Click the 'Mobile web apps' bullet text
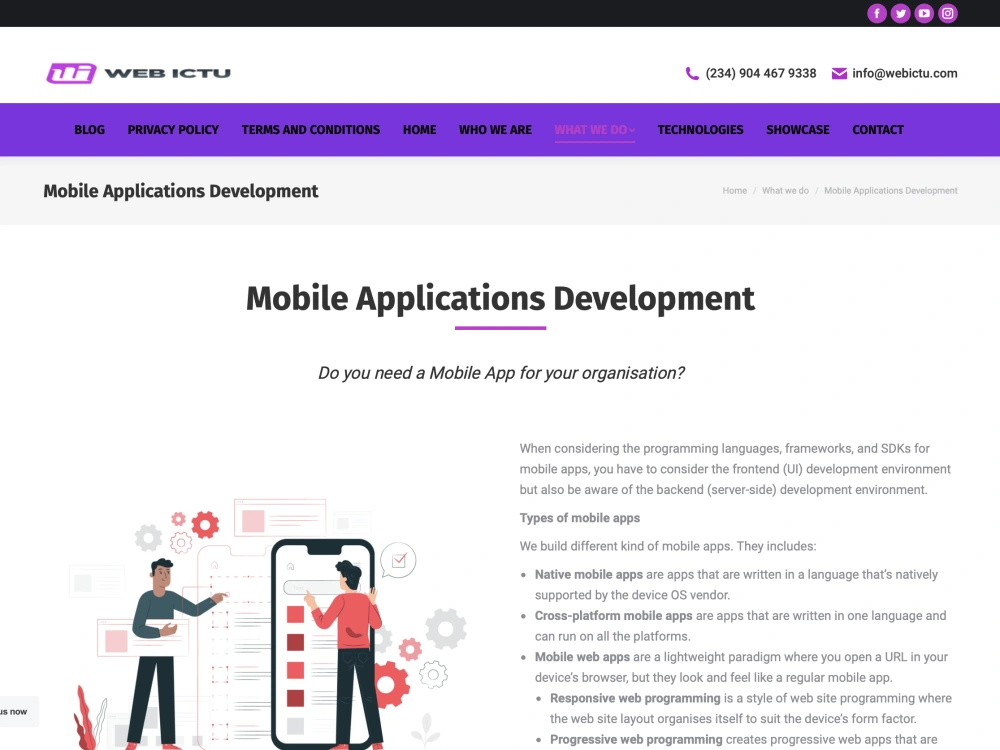 (582, 657)
